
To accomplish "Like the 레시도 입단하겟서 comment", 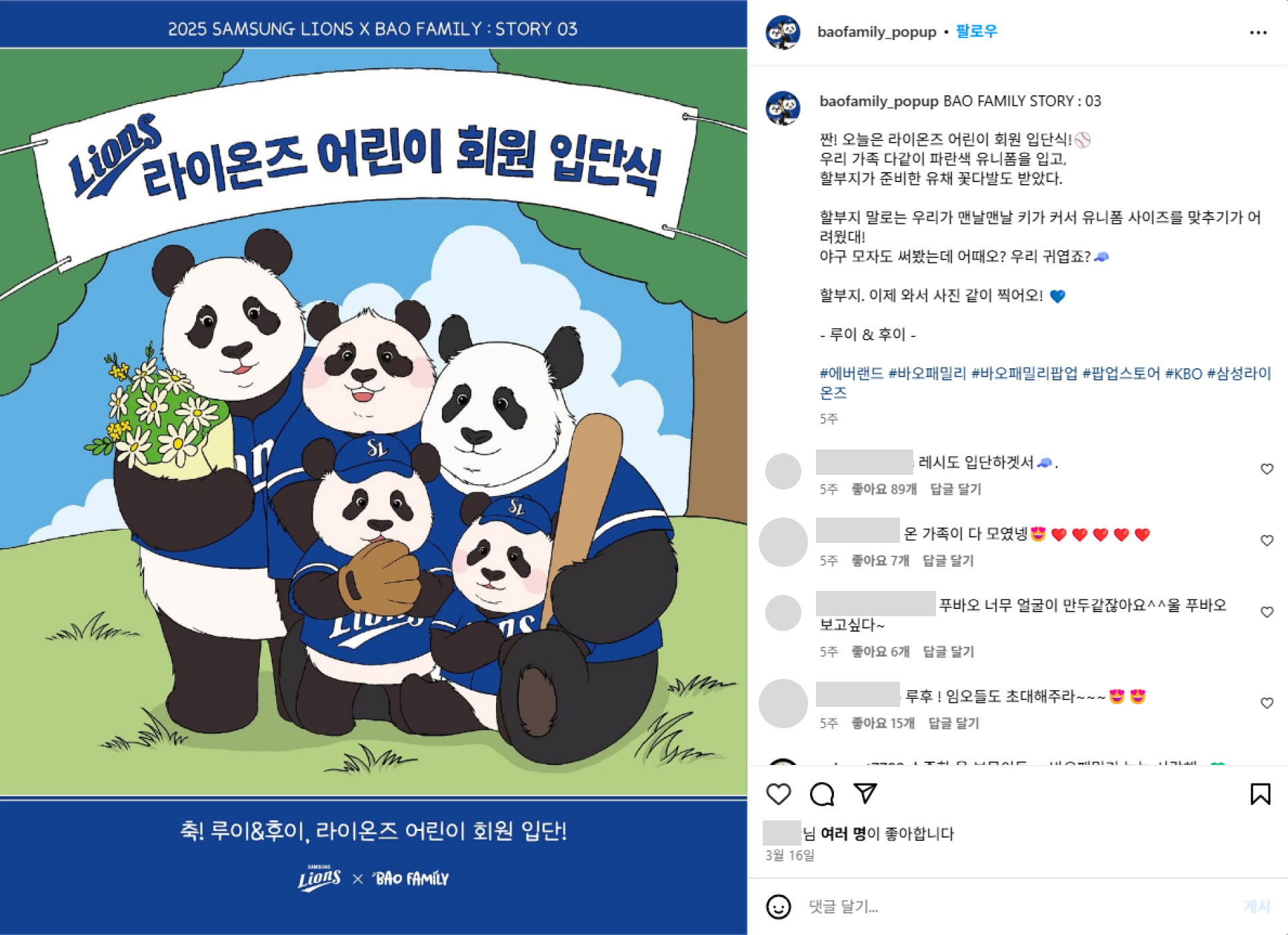I will pyautogui.click(x=1267, y=470).
